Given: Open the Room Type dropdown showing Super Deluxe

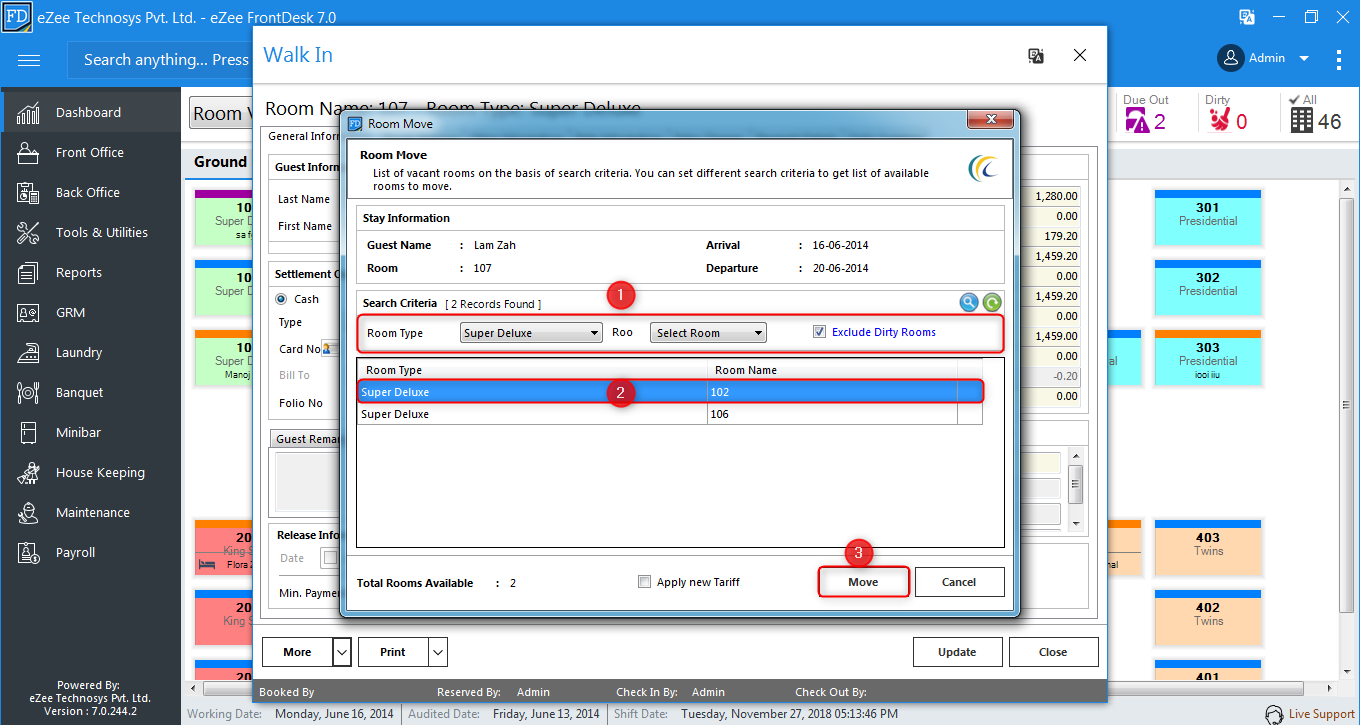Looking at the screenshot, I should click(531, 333).
